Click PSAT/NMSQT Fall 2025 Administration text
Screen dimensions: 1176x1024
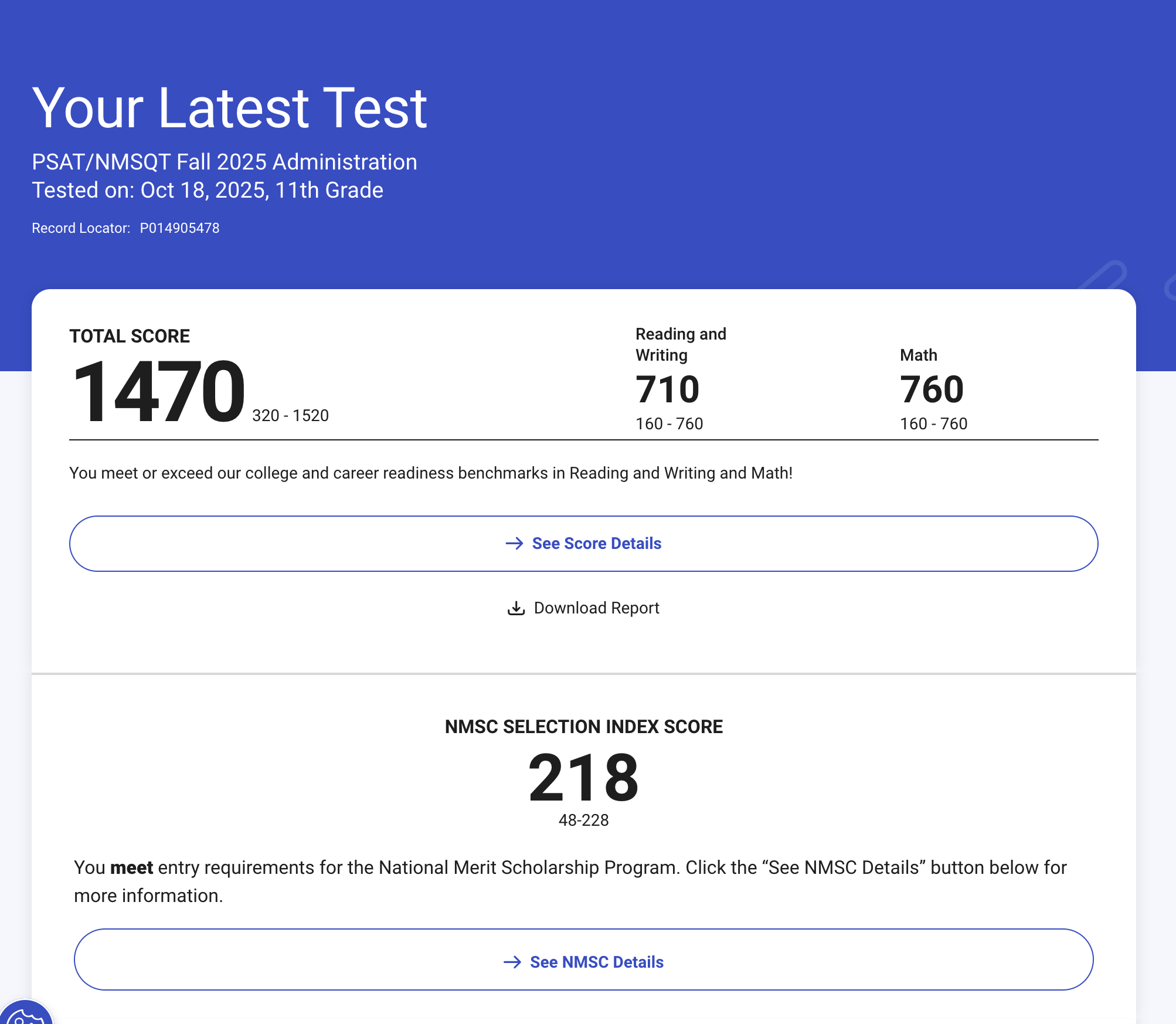pos(225,162)
